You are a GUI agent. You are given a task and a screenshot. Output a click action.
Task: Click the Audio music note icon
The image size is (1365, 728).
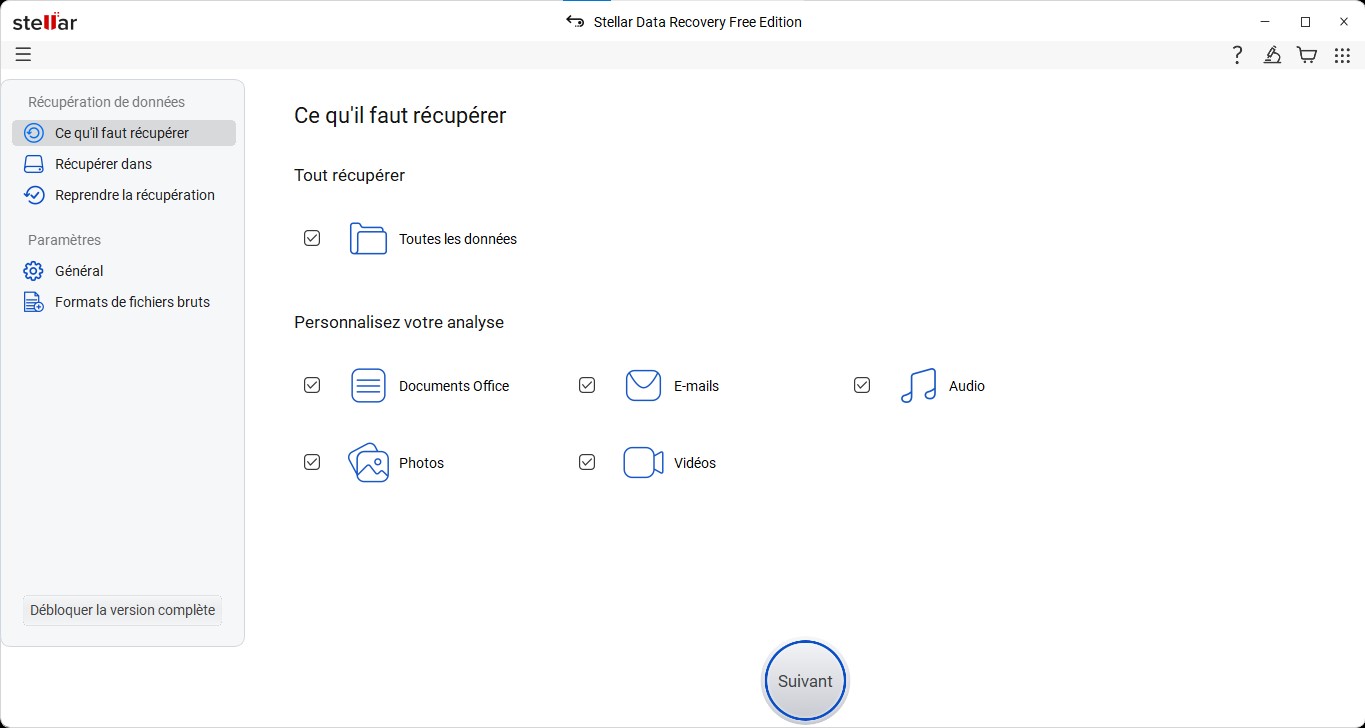[918, 386]
